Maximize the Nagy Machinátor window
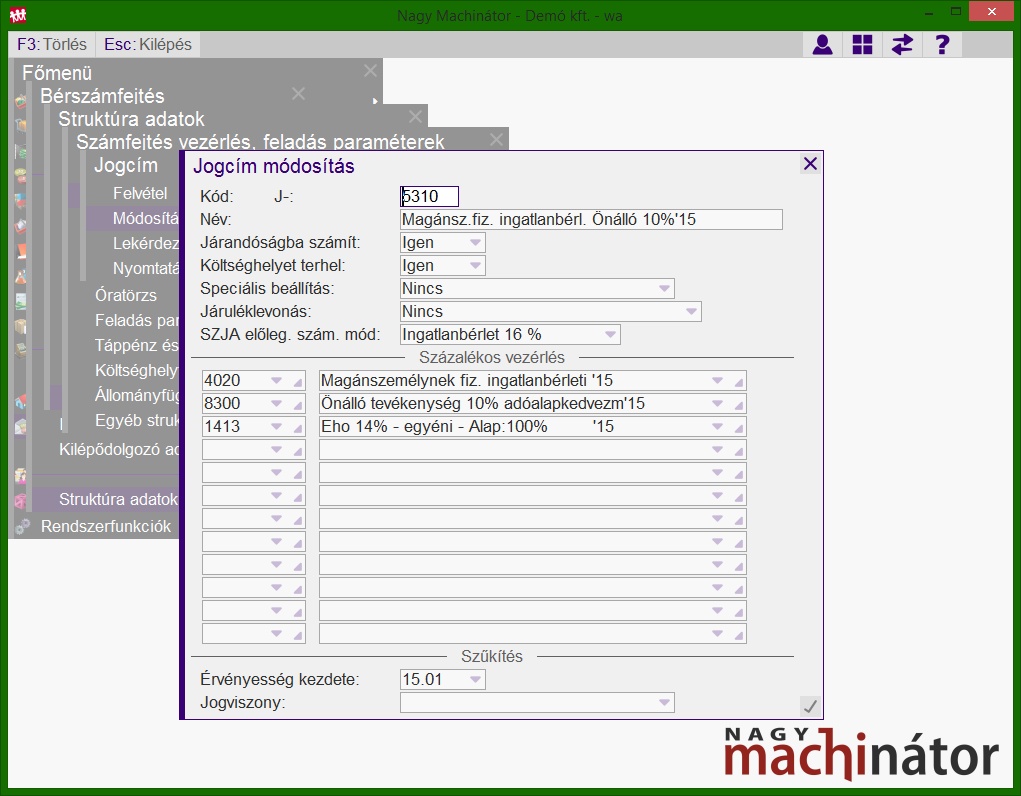 (955, 12)
